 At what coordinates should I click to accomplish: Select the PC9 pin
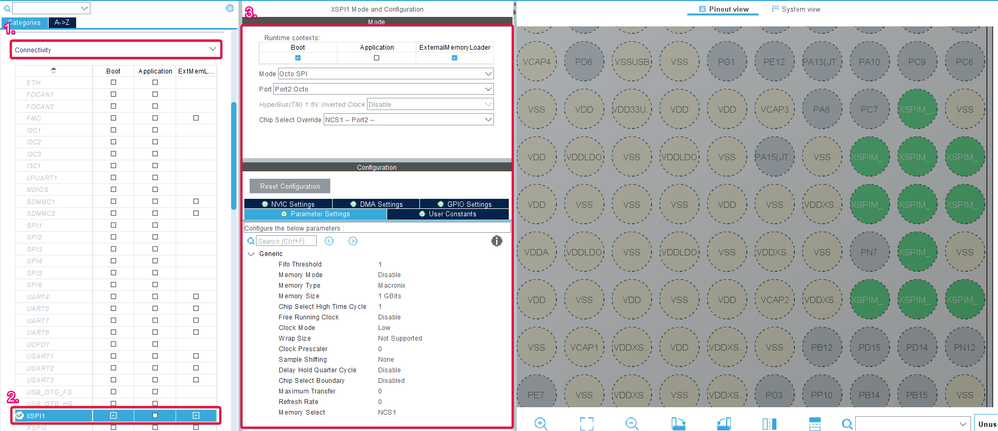pos(917,62)
